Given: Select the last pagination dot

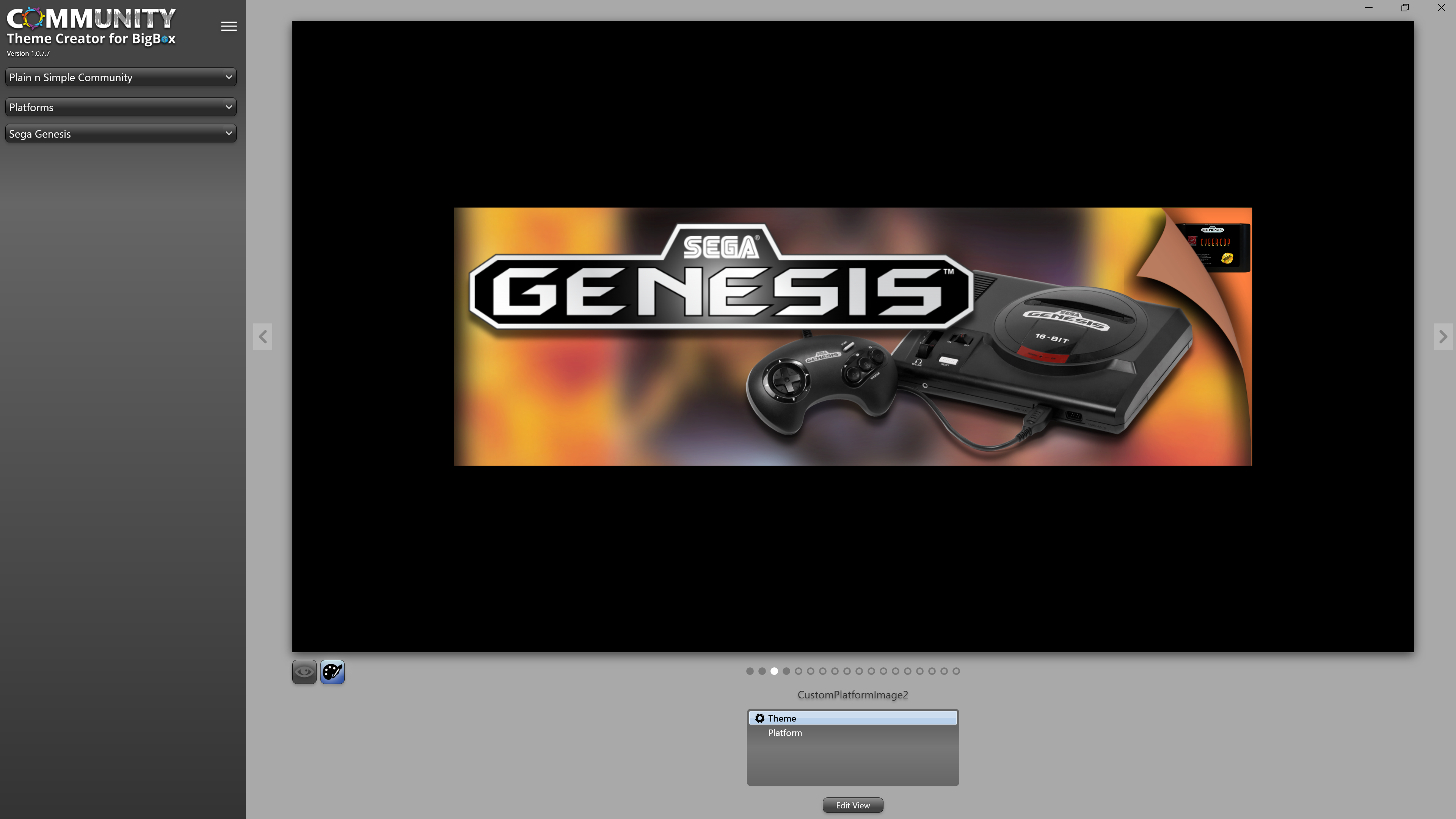Looking at the screenshot, I should [x=956, y=671].
